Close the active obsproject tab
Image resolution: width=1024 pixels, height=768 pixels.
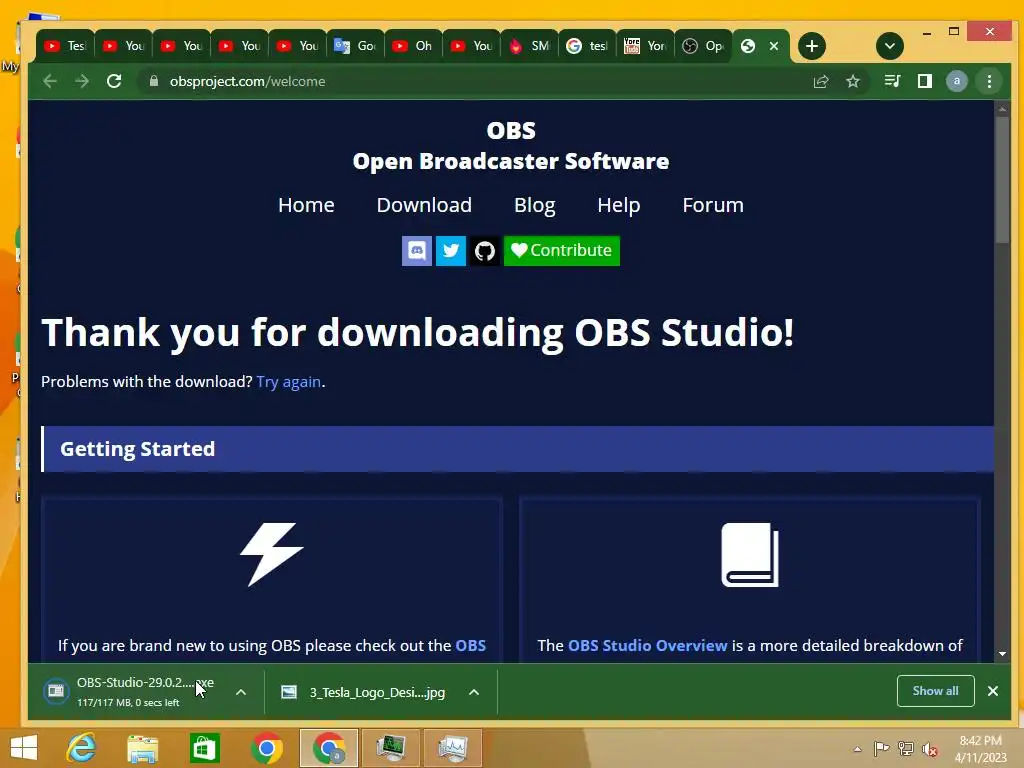click(774, 46)
